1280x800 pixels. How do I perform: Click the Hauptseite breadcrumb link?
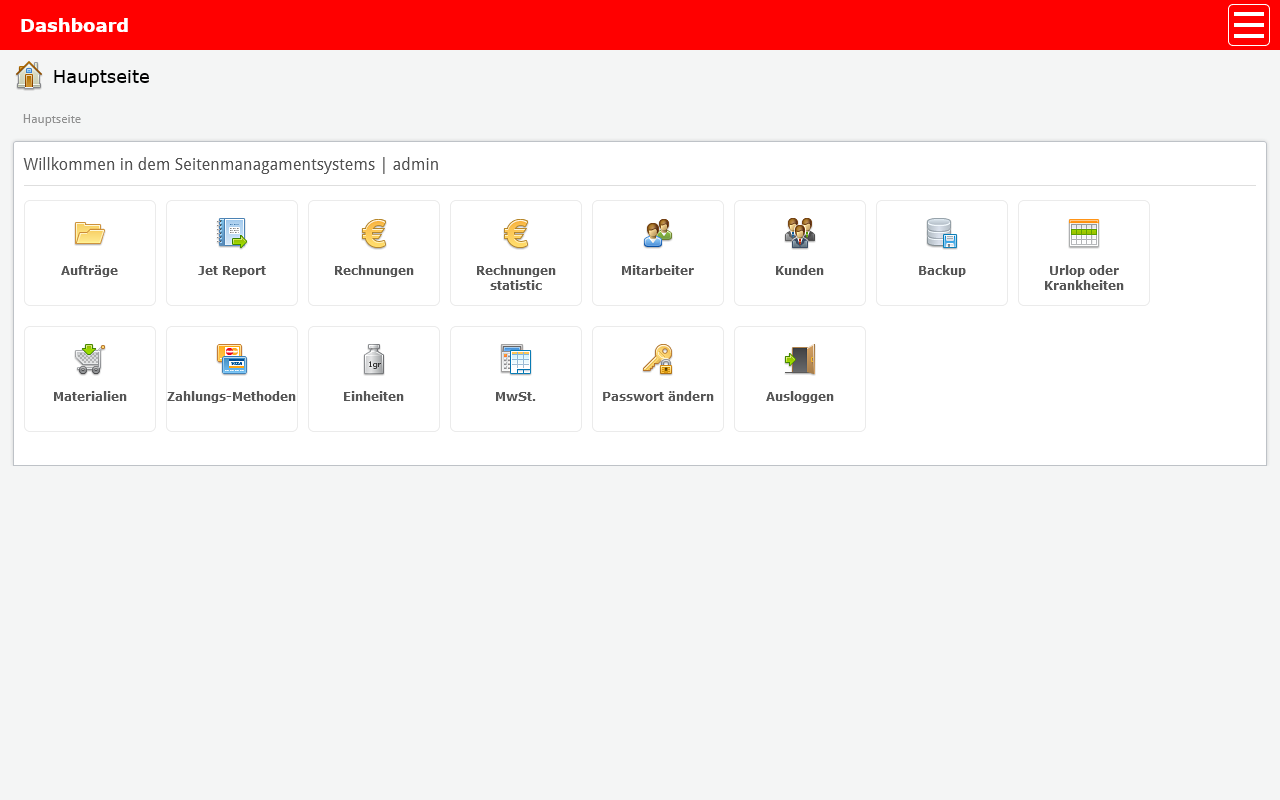click(52, 119)
